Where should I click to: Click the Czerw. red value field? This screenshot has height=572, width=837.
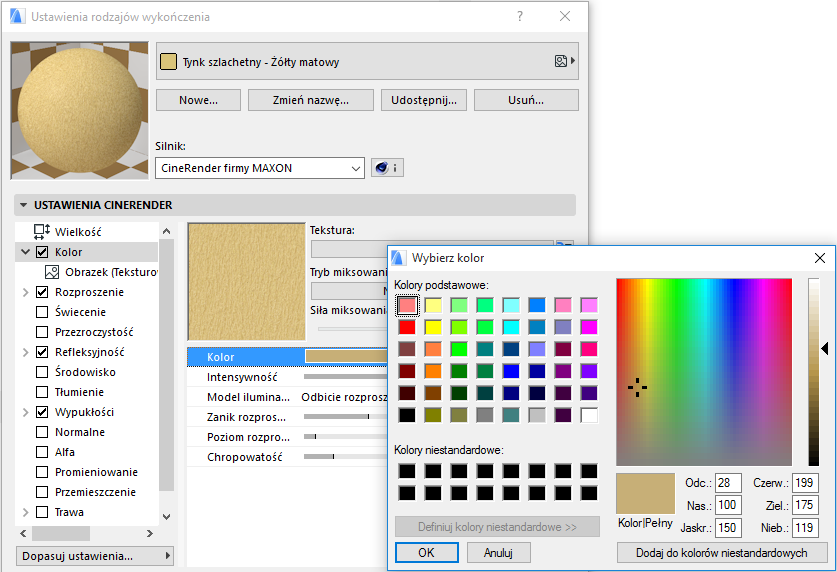[x=805, y=483]
